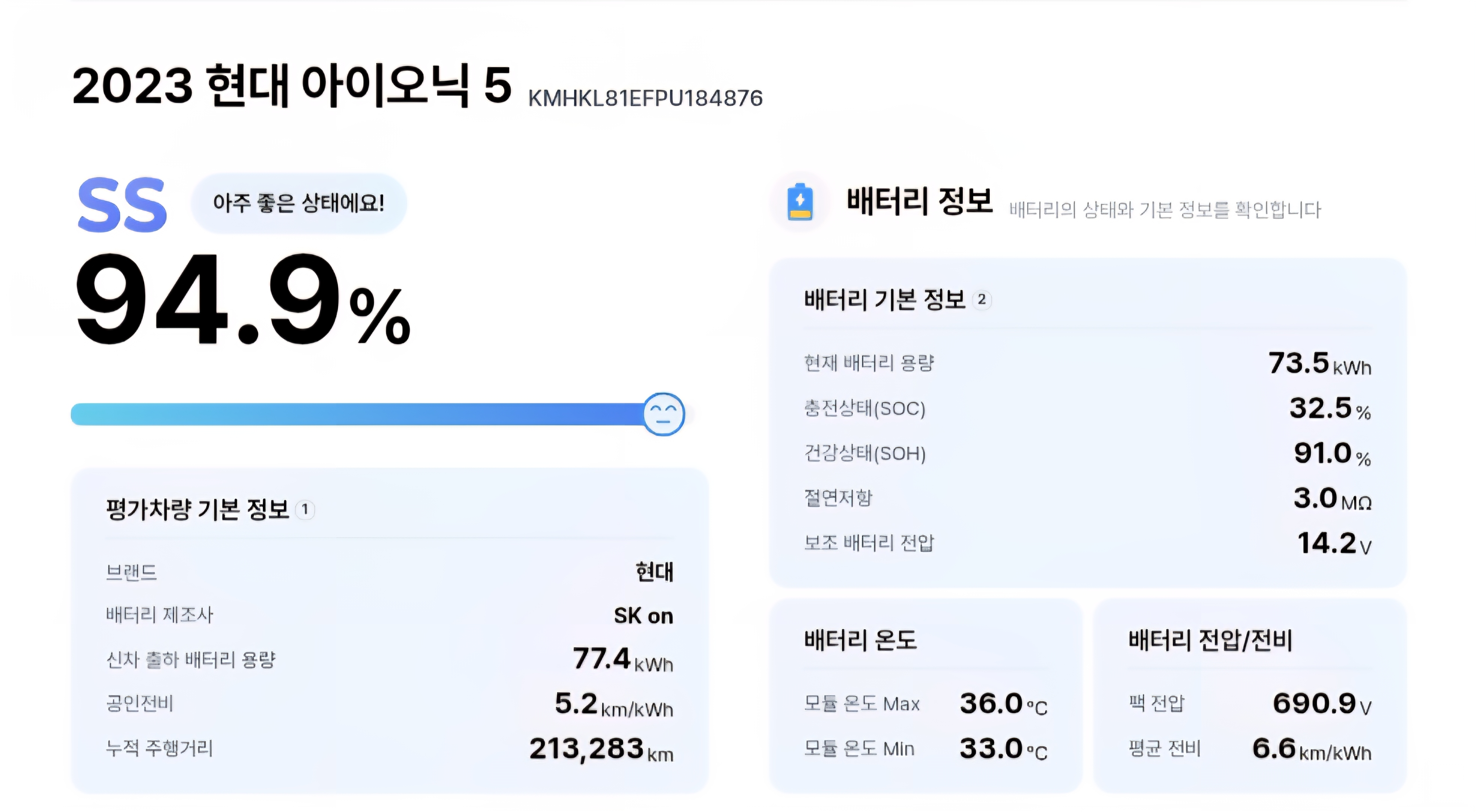Click the 배터리 정보 section heading
The width and height of the screenshot is (1476, 812).
(920, 201)
